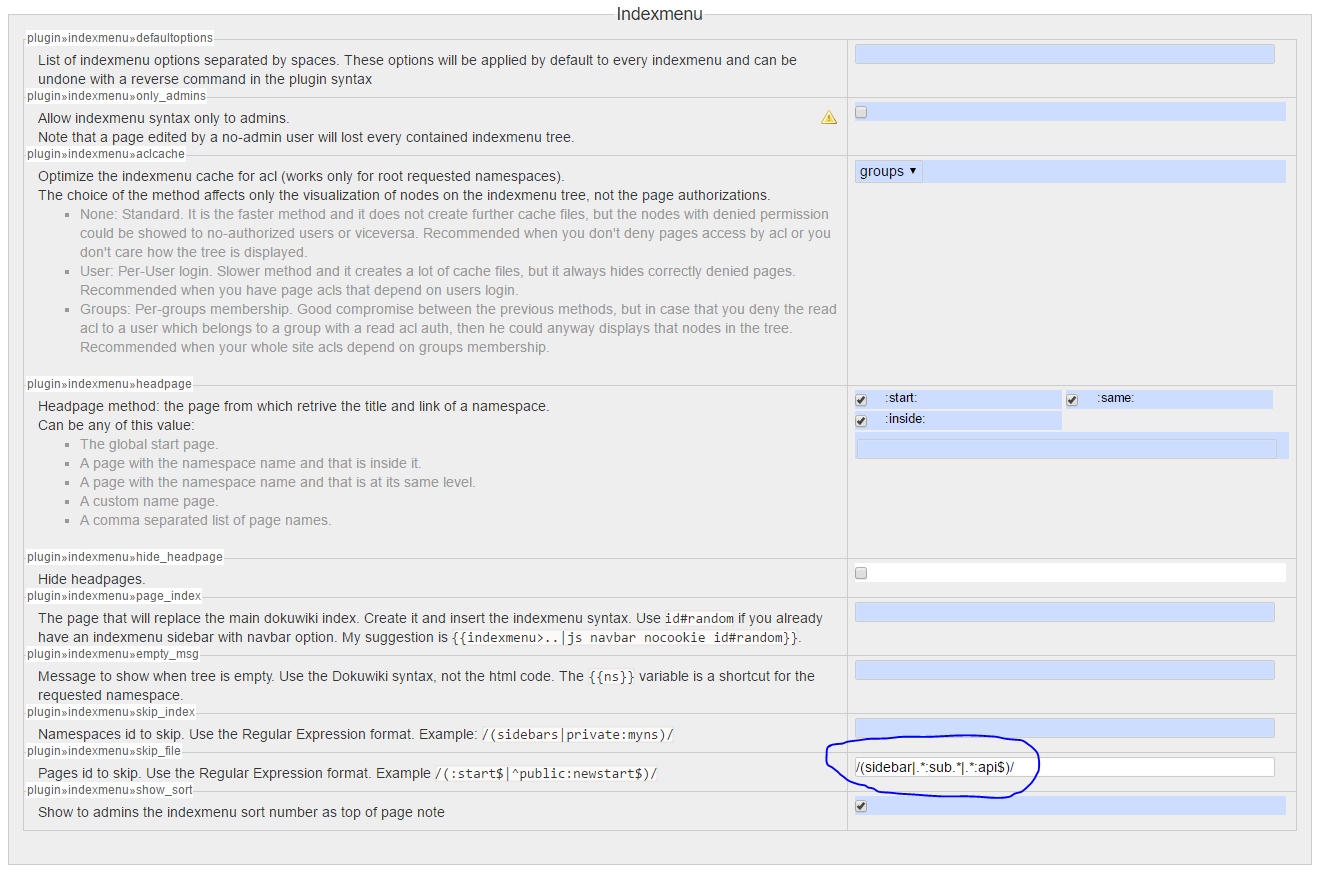1333x886 pixels.
Task: Click 'Allow indexmenu syntax only to admins.' text
Action: click(x=163, y=118)
